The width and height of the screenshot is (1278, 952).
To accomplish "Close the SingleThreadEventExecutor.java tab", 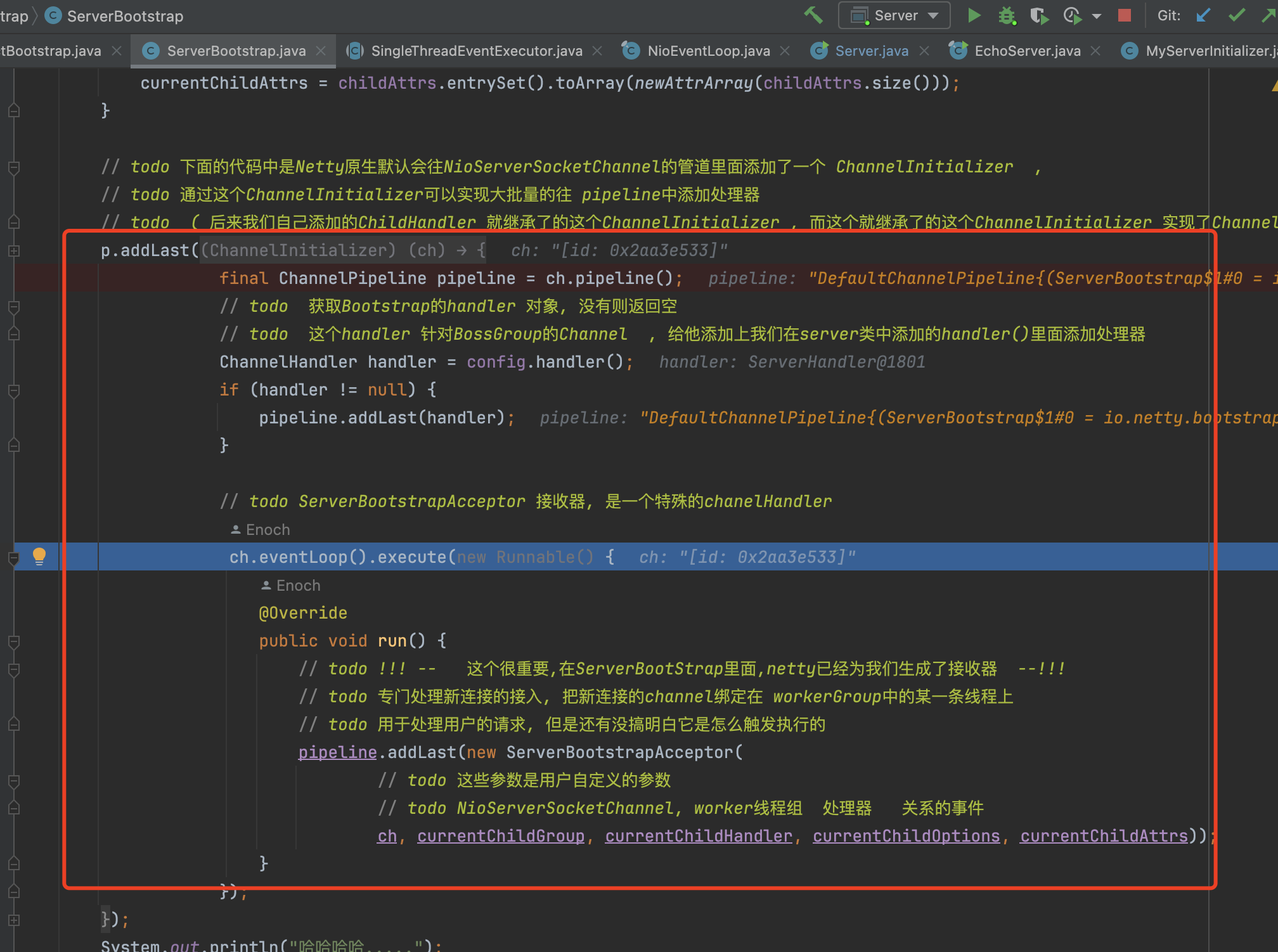I will pos(597,51).
